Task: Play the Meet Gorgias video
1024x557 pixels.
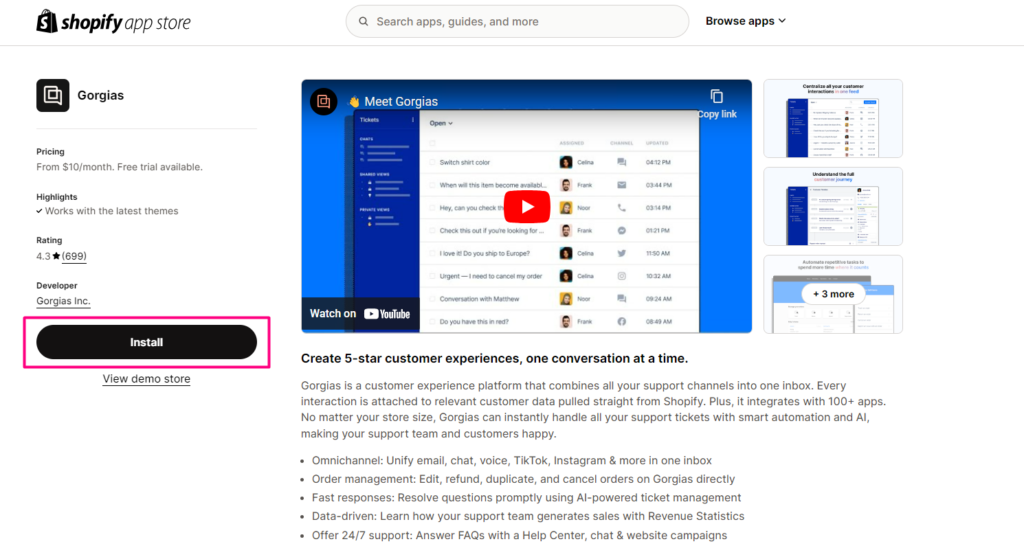Action: (x=527, y=207)
